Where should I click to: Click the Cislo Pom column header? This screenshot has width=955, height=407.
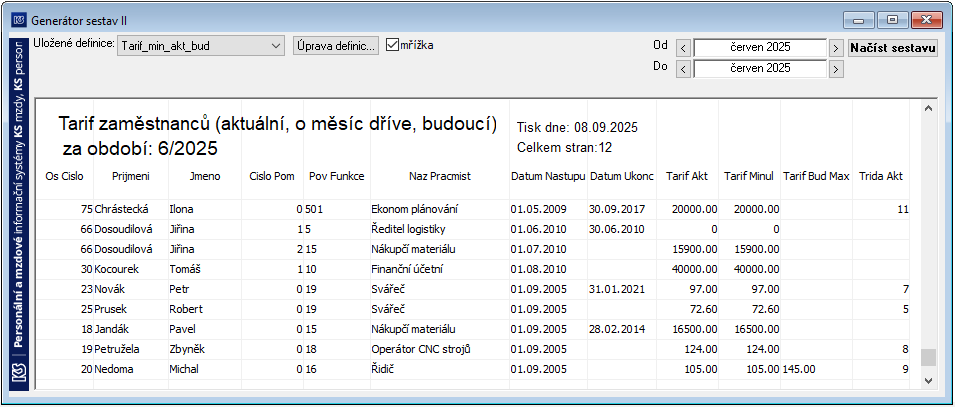[x=272, y=177]
